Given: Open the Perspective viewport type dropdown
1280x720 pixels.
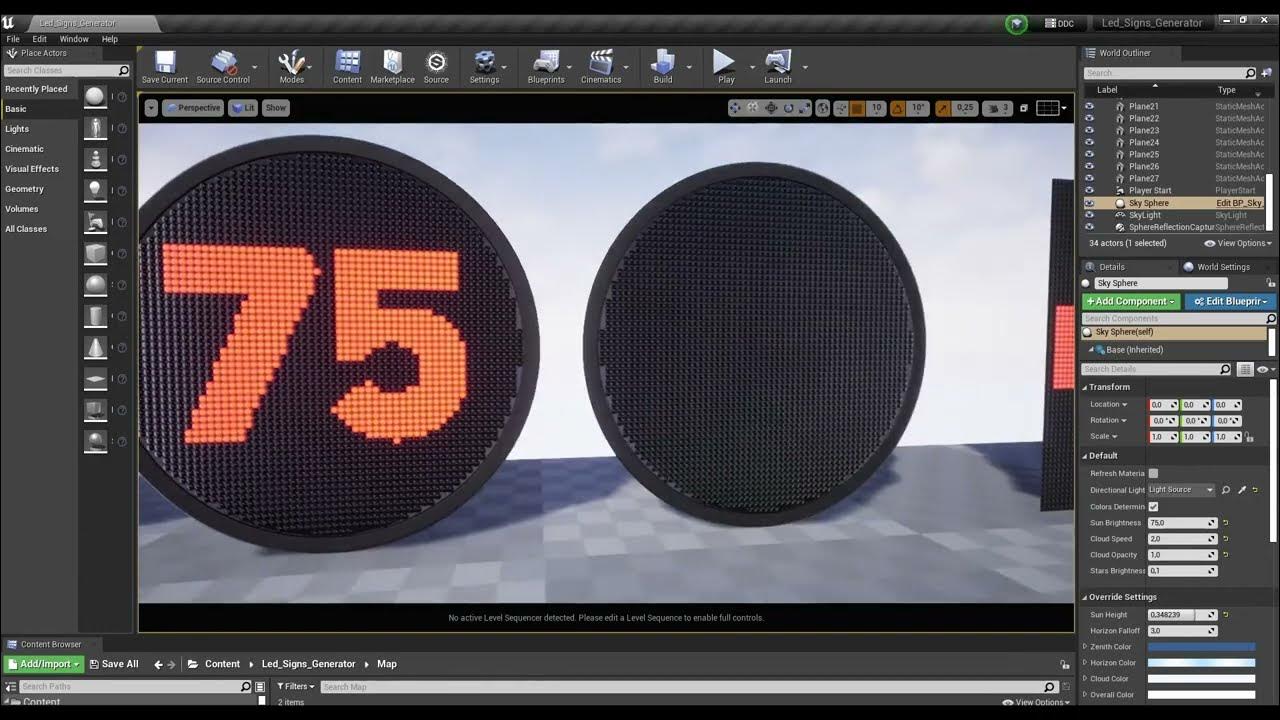Looking at the screenshot, I should 193,108.
